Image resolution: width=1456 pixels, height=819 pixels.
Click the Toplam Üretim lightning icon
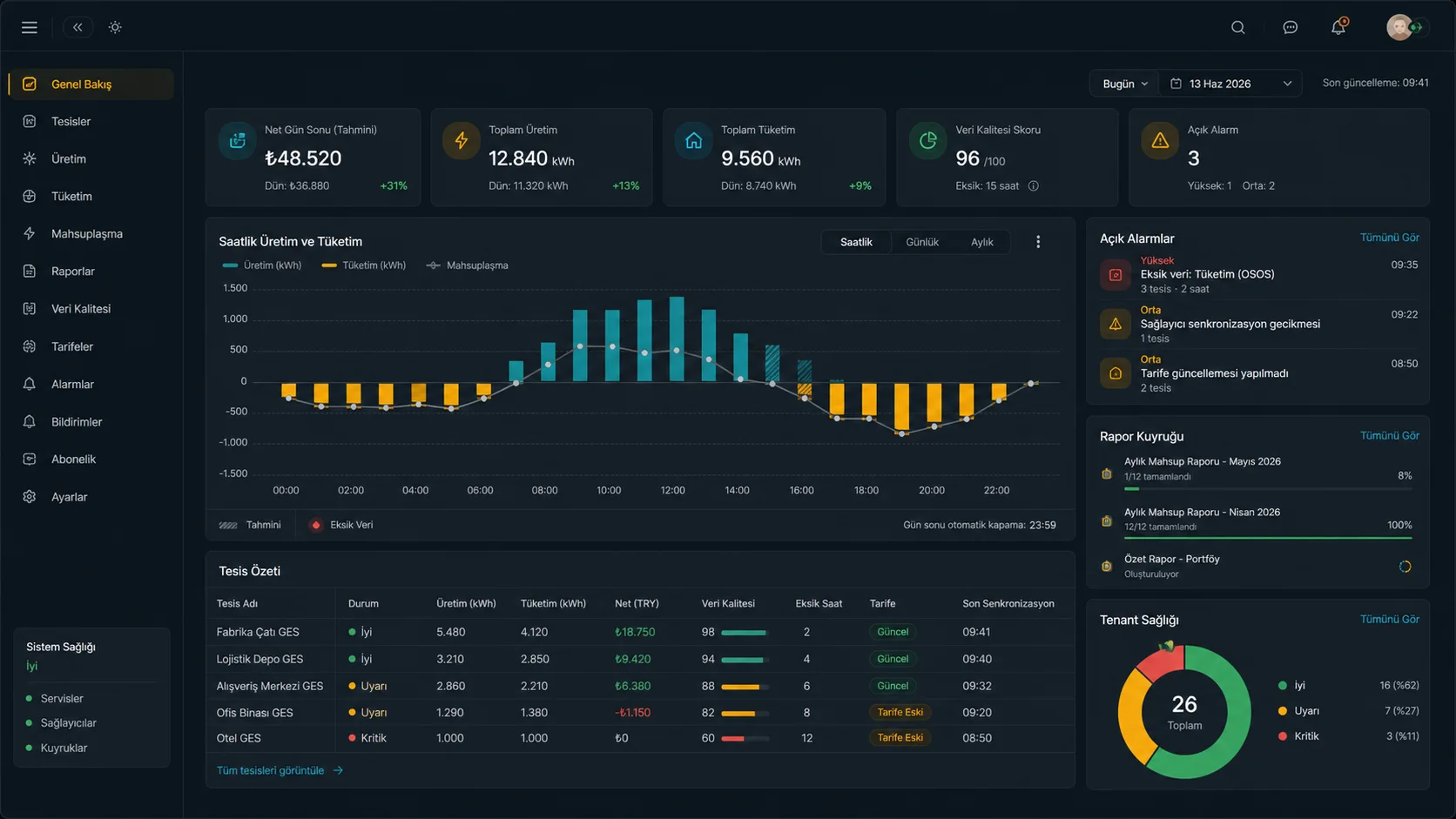pos(462,141)
